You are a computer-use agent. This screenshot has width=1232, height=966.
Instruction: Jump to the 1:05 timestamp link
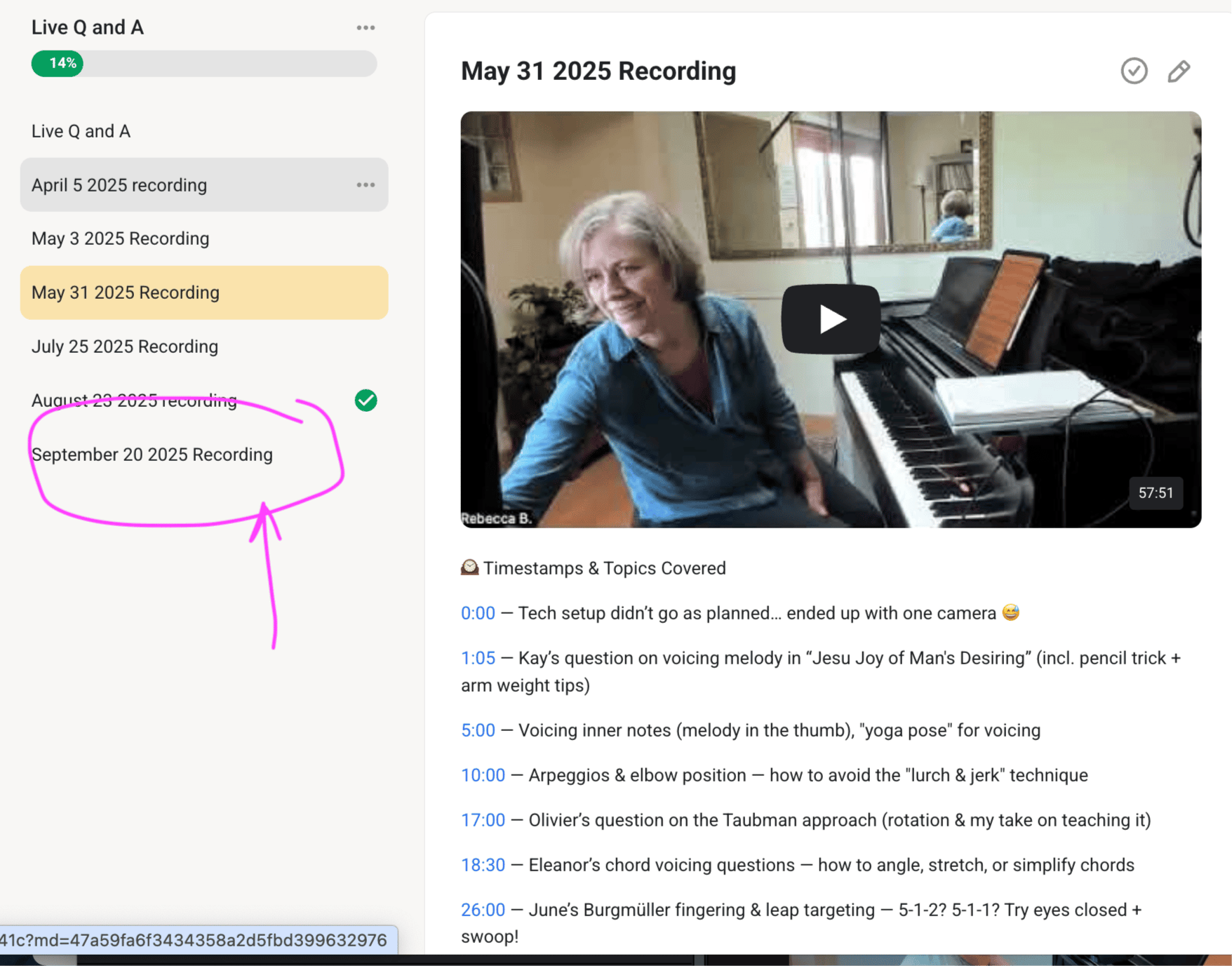[478, 658]
